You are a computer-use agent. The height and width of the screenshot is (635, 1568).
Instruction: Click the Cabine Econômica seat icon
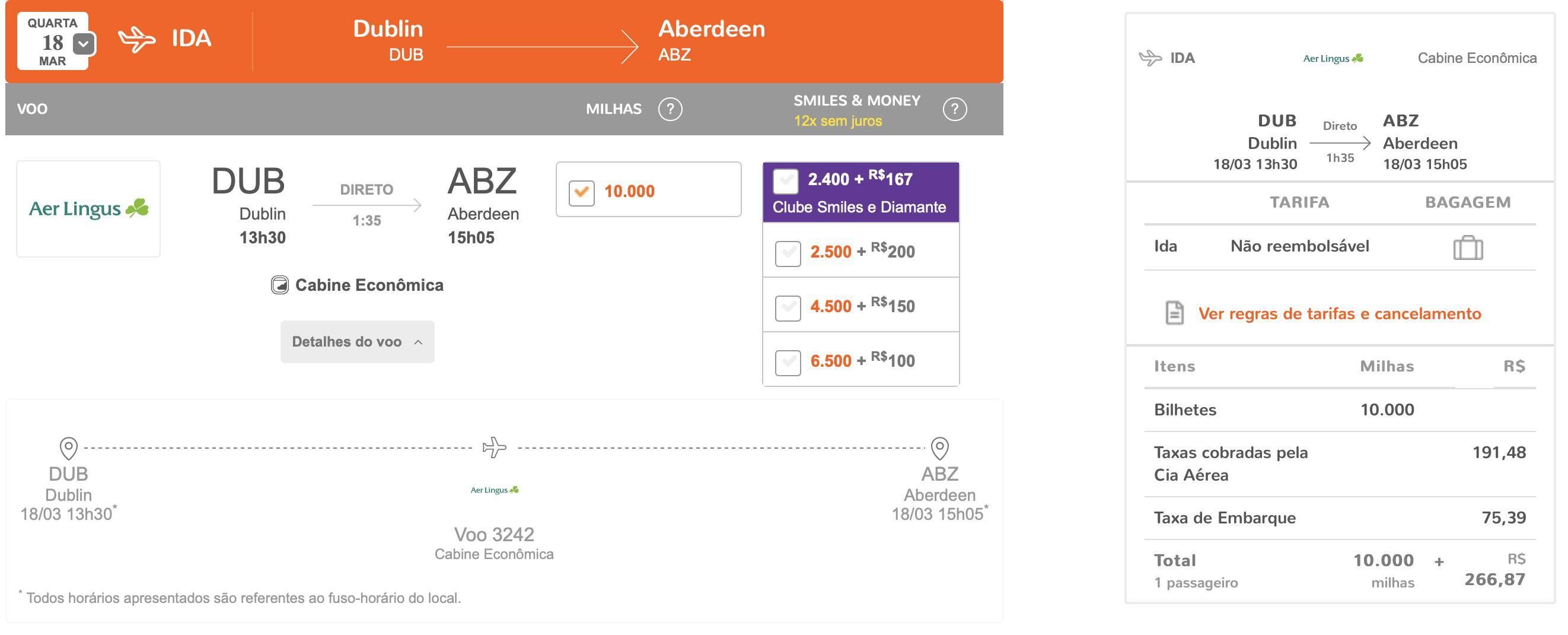(279, 285)
